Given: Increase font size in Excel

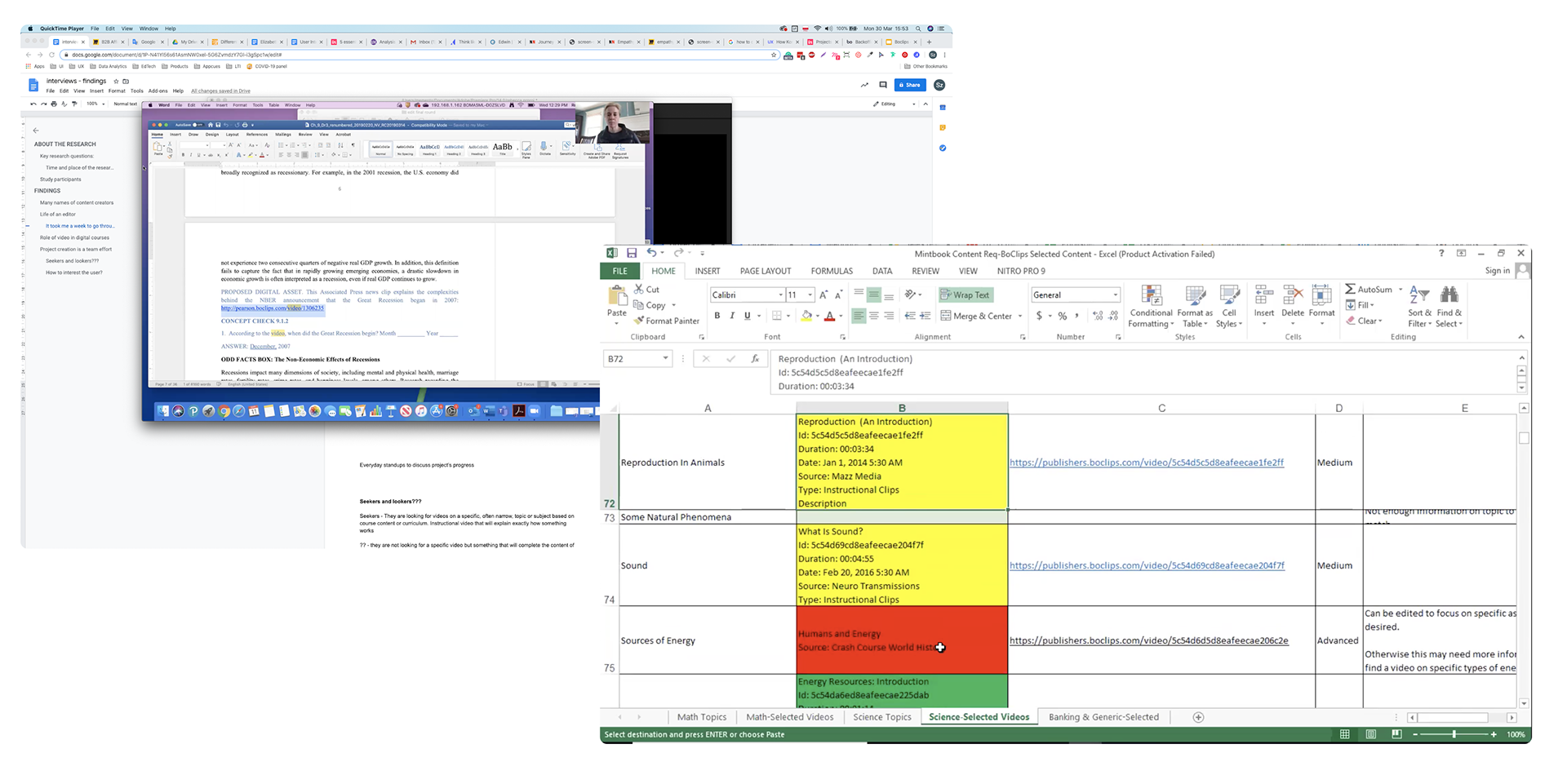Looking at the screenshot, I should 823,295.
